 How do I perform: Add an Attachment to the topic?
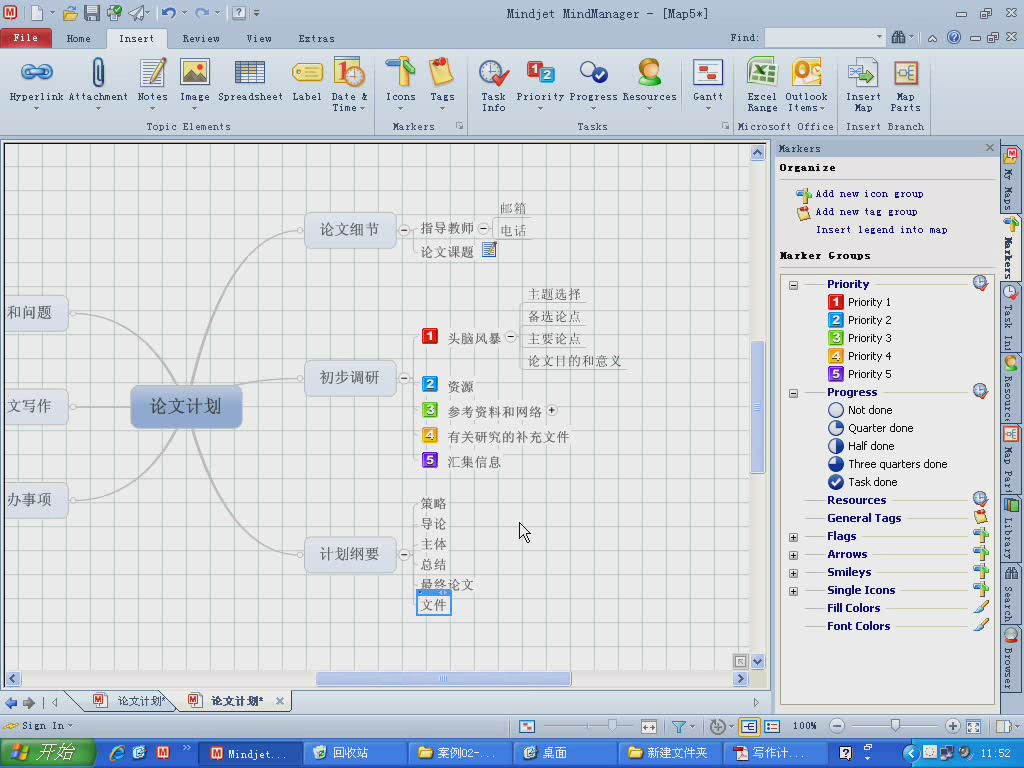(x=98, y=83)
